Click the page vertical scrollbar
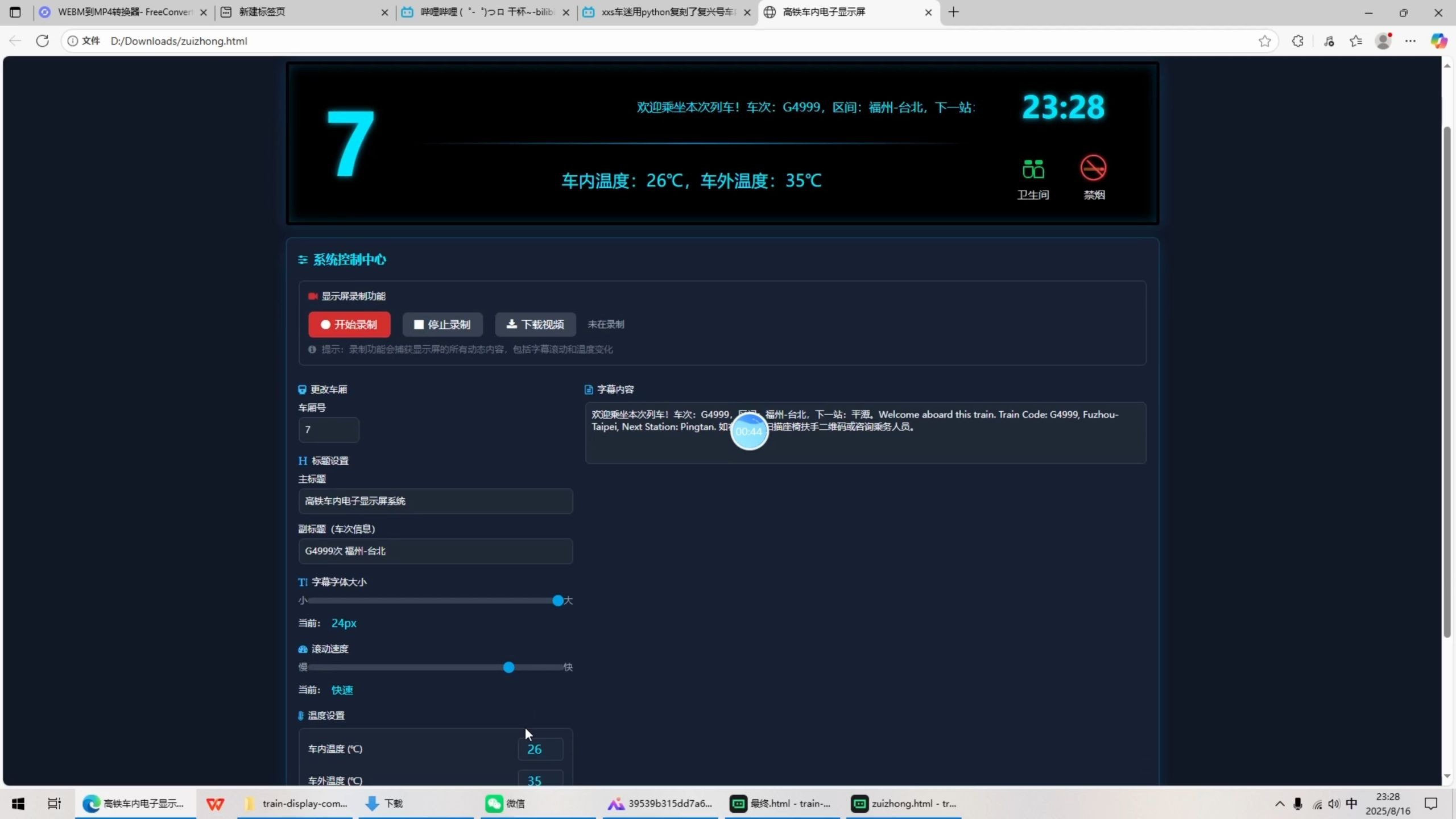1456x819 pixels. [x=1447, y=381]
